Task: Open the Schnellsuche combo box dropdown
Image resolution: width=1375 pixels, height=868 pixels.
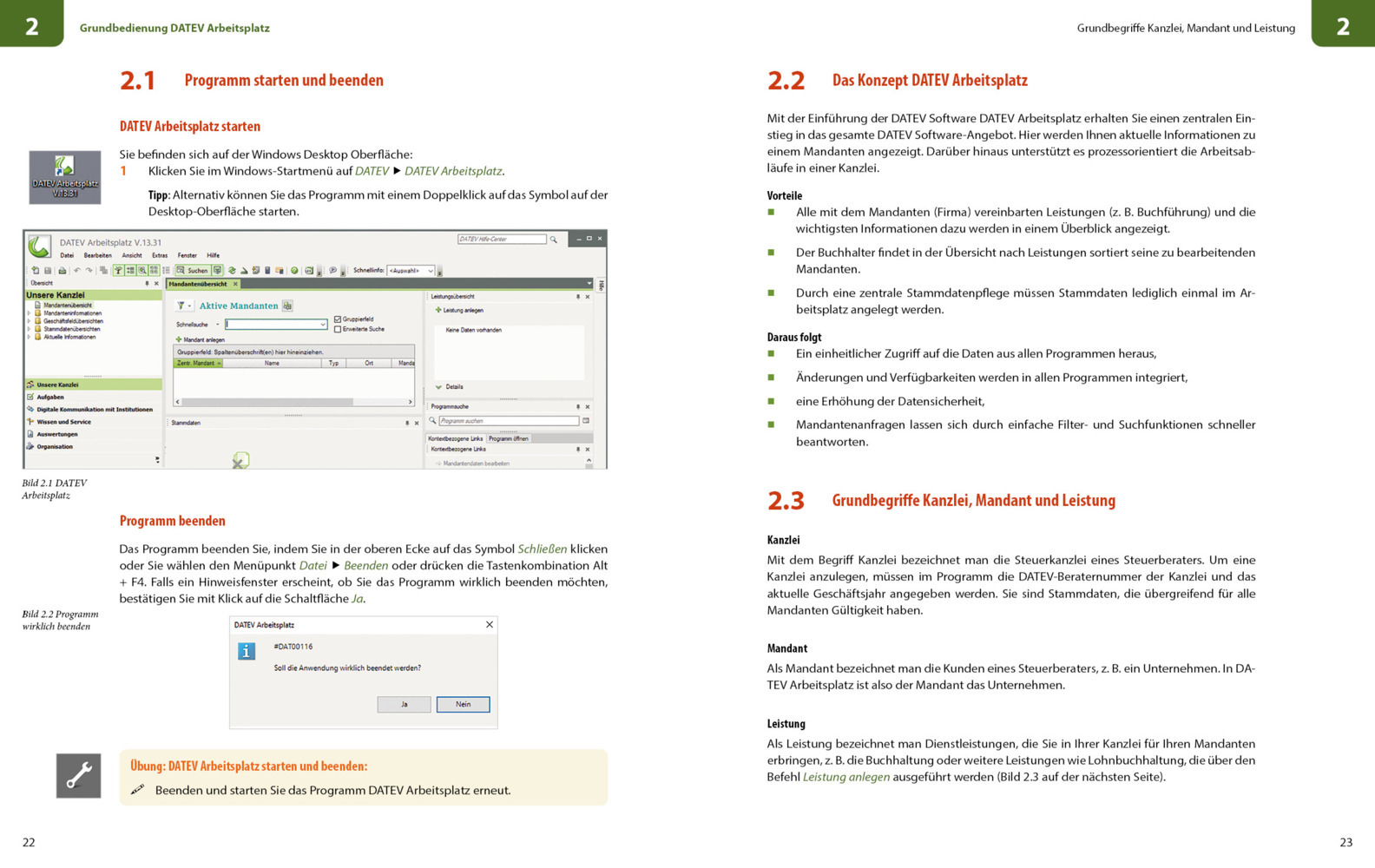Action: point(322,325)
